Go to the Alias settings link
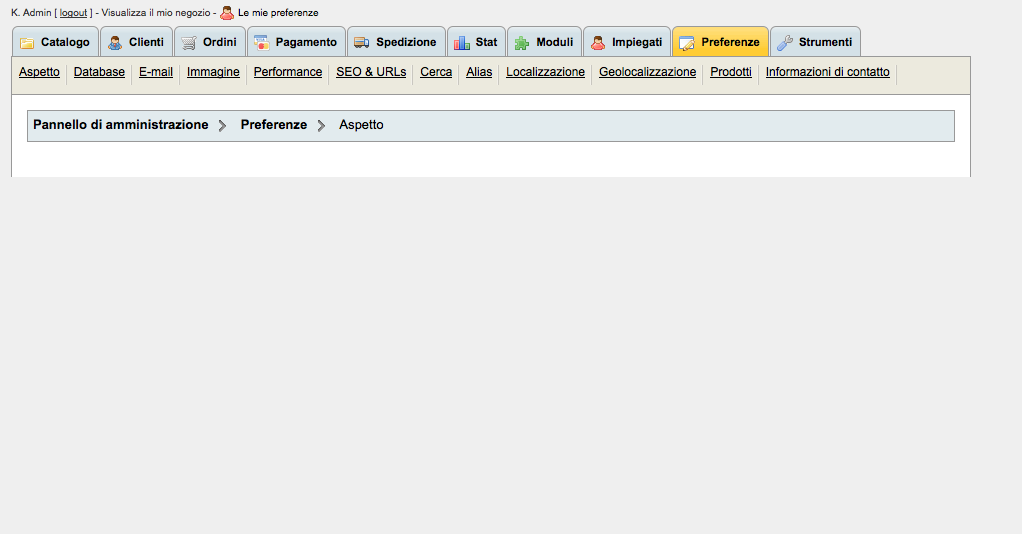 pyautogui.click(x=479, y=72)
